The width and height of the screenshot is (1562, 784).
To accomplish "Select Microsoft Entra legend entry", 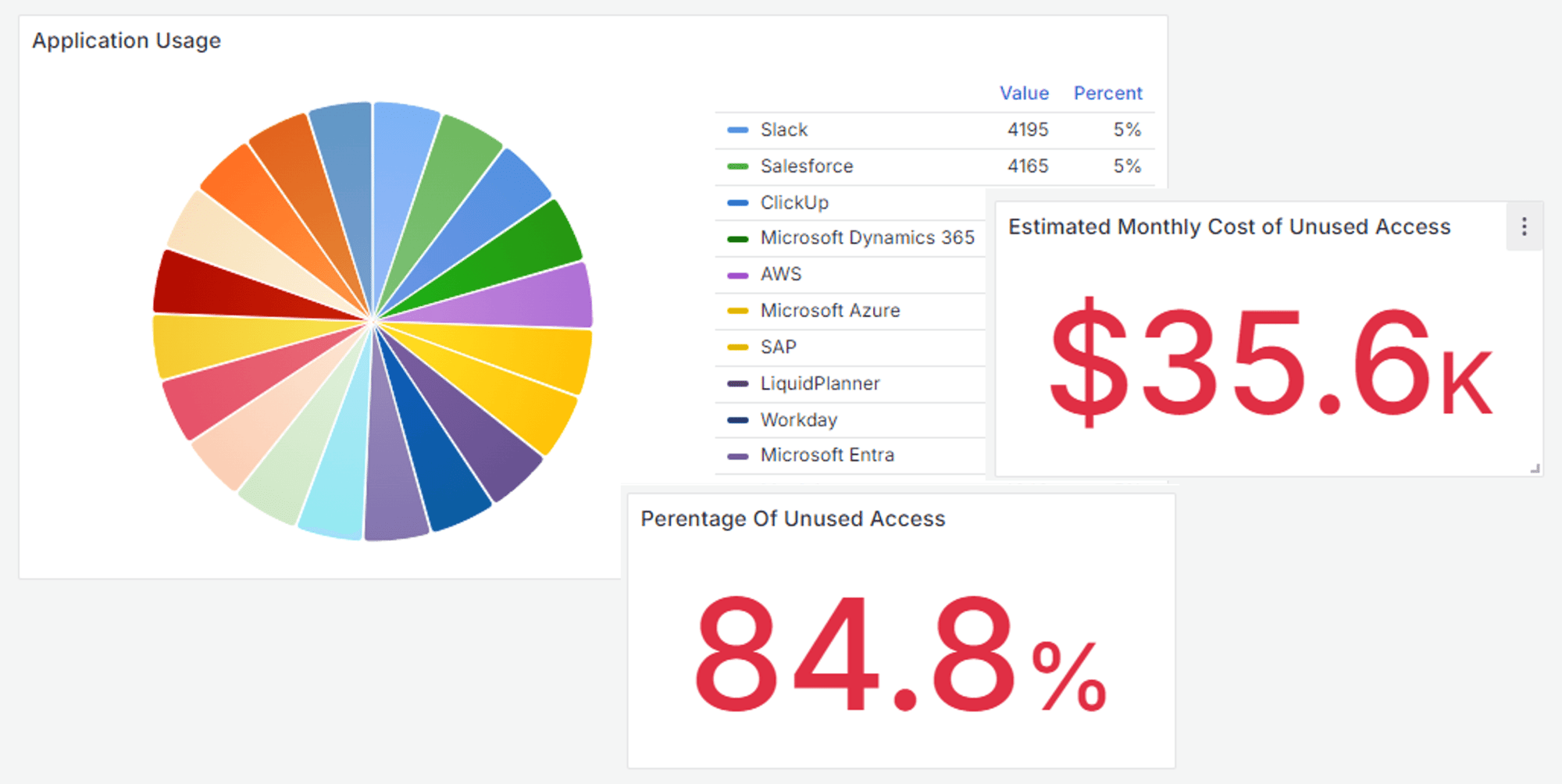I will click(x=827, y=454).
